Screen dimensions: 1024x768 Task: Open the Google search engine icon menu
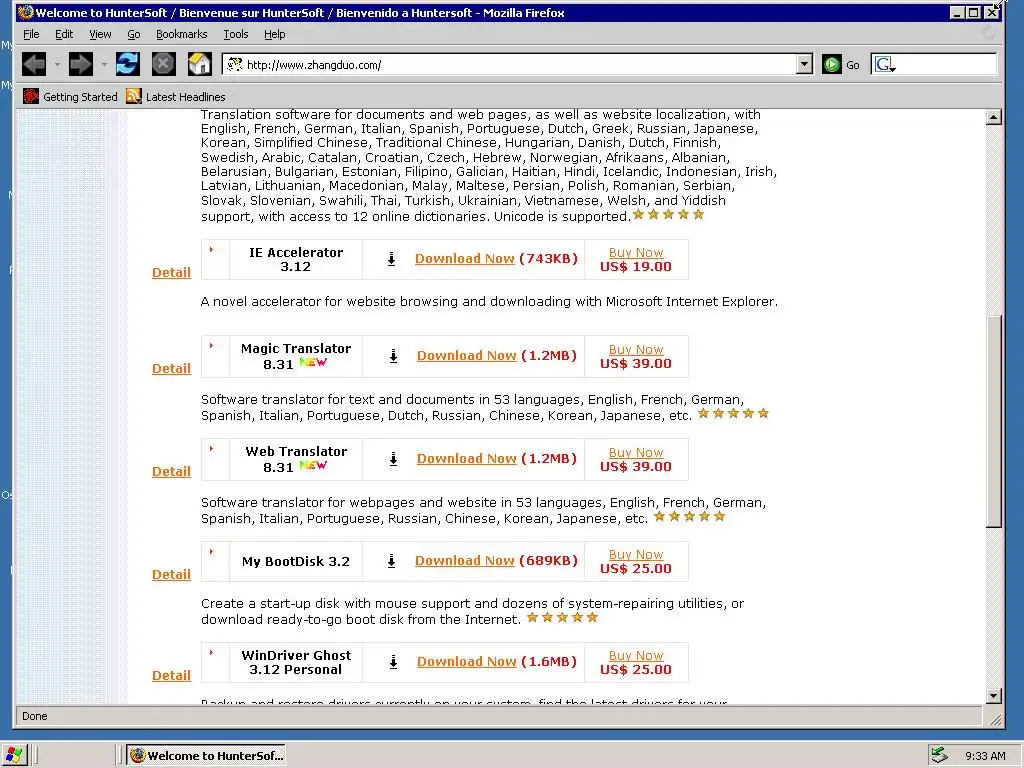point(886,64)
